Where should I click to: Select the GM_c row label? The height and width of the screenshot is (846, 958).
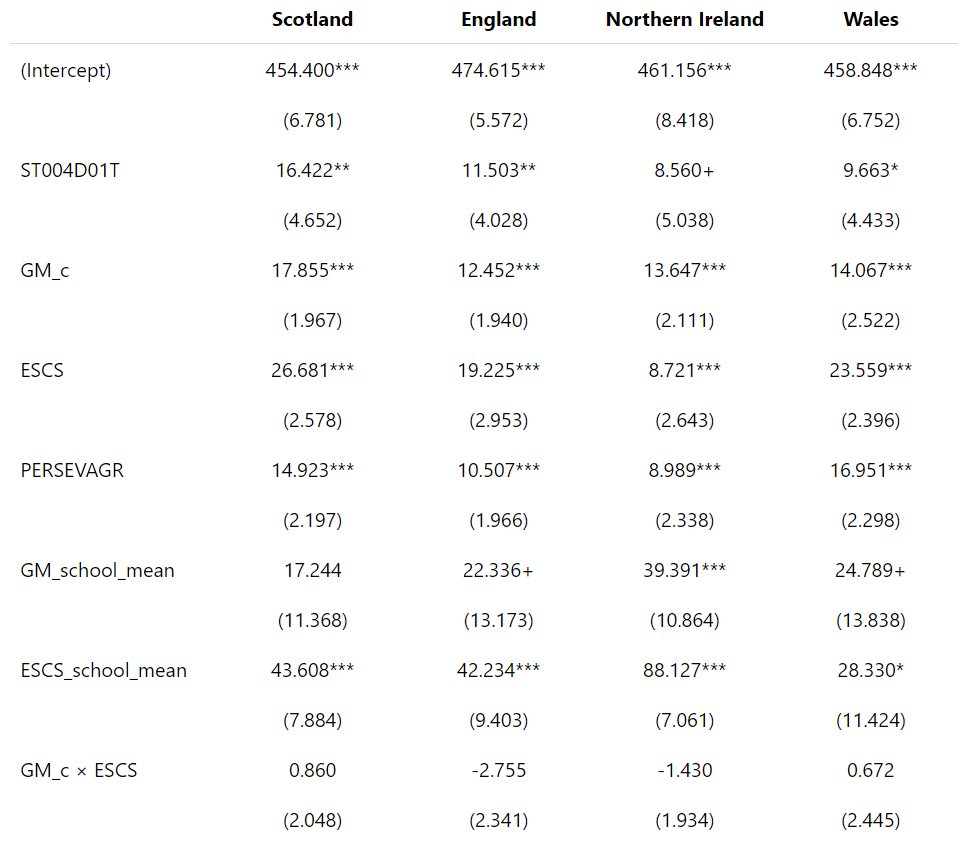(x=46, y=270)
